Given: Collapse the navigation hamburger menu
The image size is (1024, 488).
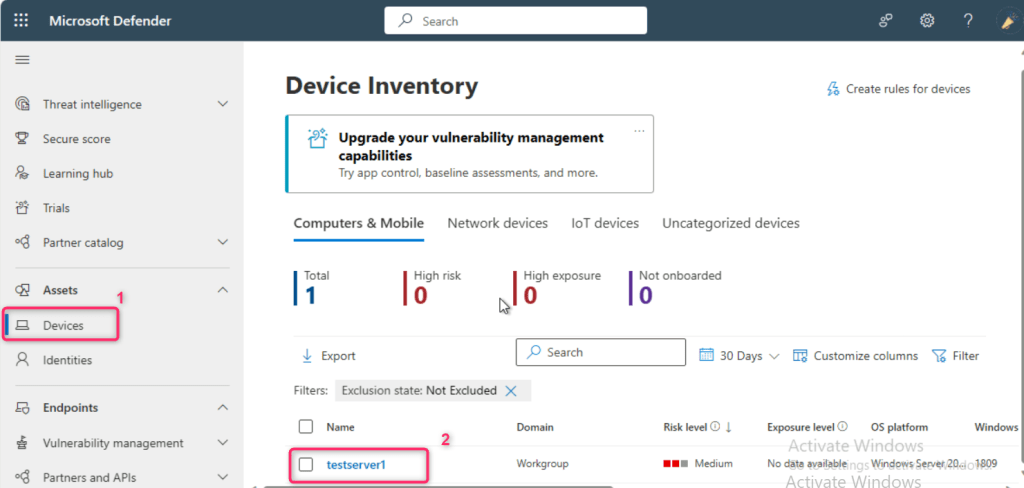Looking at the screenshot, I should (21, 60).
